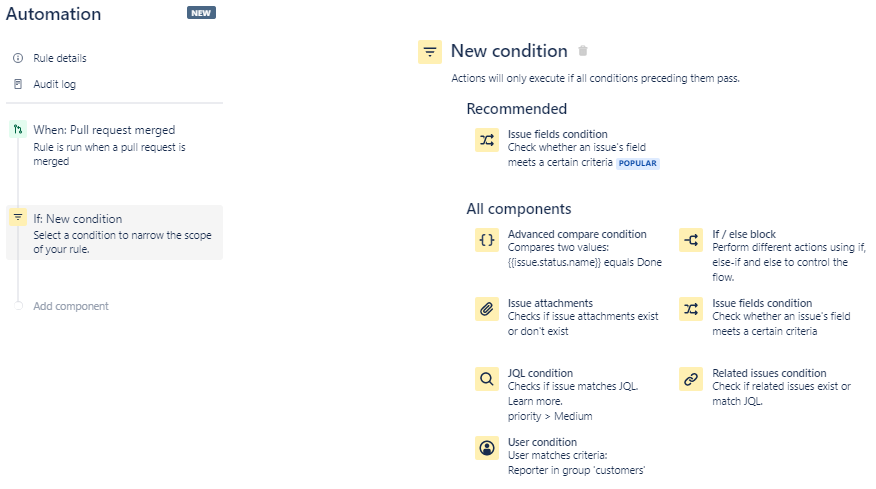Viewport: 876px width, 489px height.
Task: Choose the Issue attachments paperclip icon
Action: pos(486,309)
